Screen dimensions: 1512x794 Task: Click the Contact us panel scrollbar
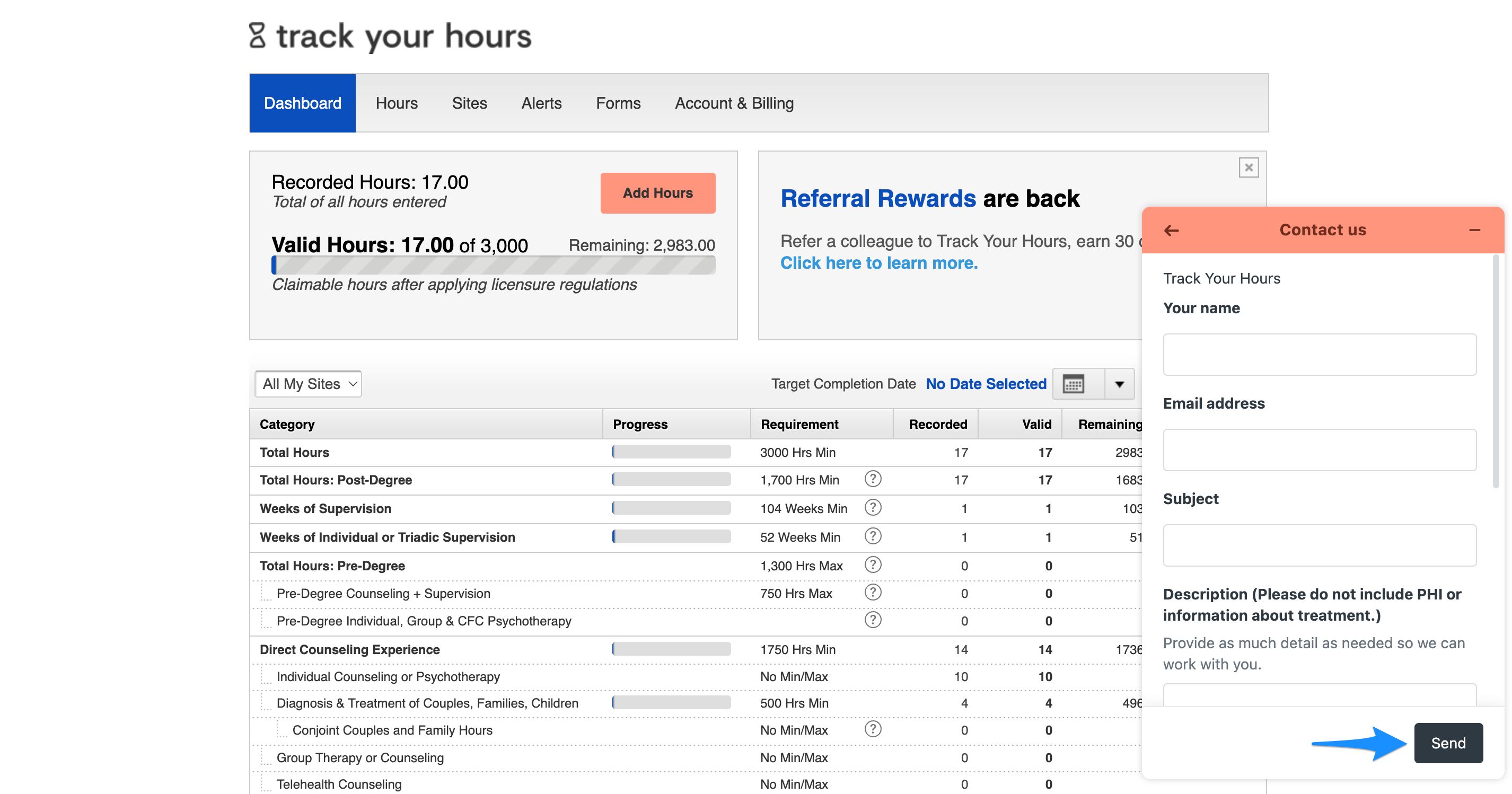tap(1496, 371)
